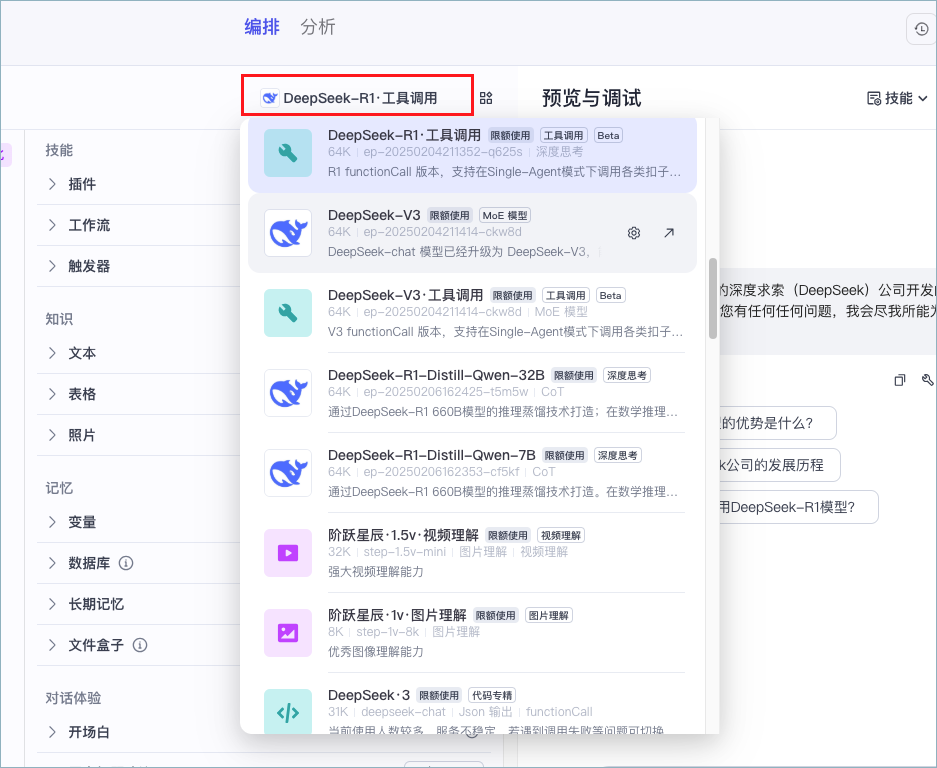Click the 预览与调试 heading
937x768 pixels.
[x=592, y=98]
